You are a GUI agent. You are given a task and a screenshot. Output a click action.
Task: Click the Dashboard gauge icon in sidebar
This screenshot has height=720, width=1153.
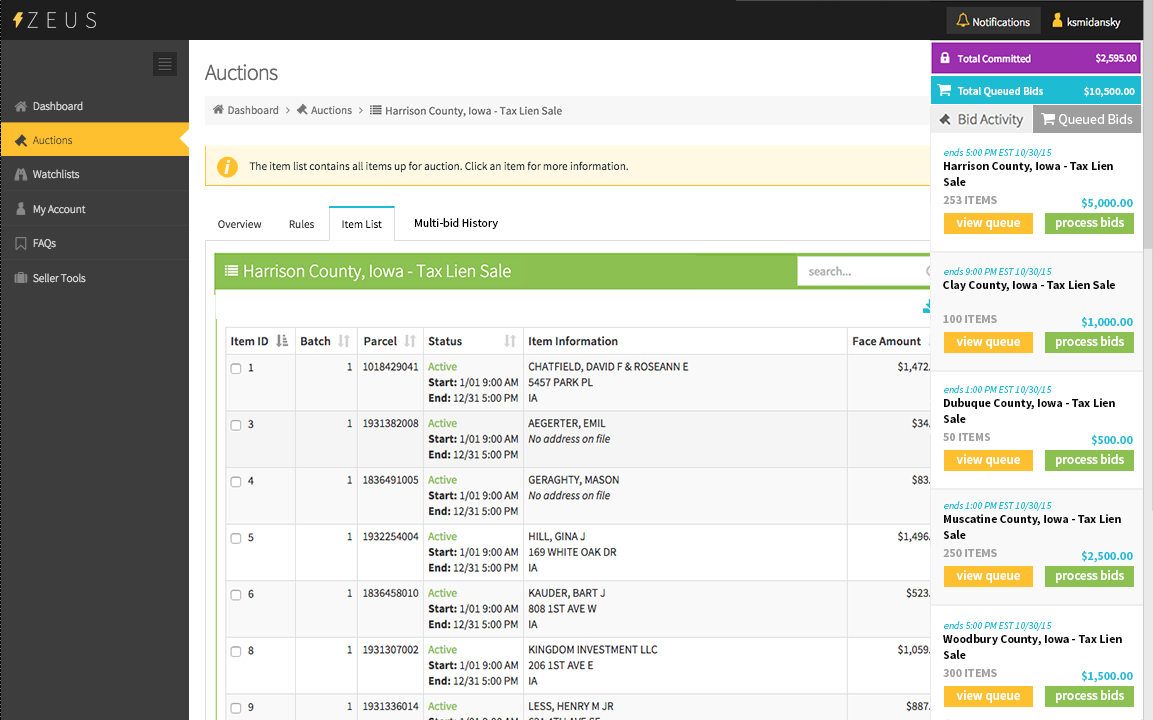pos(21,106)
